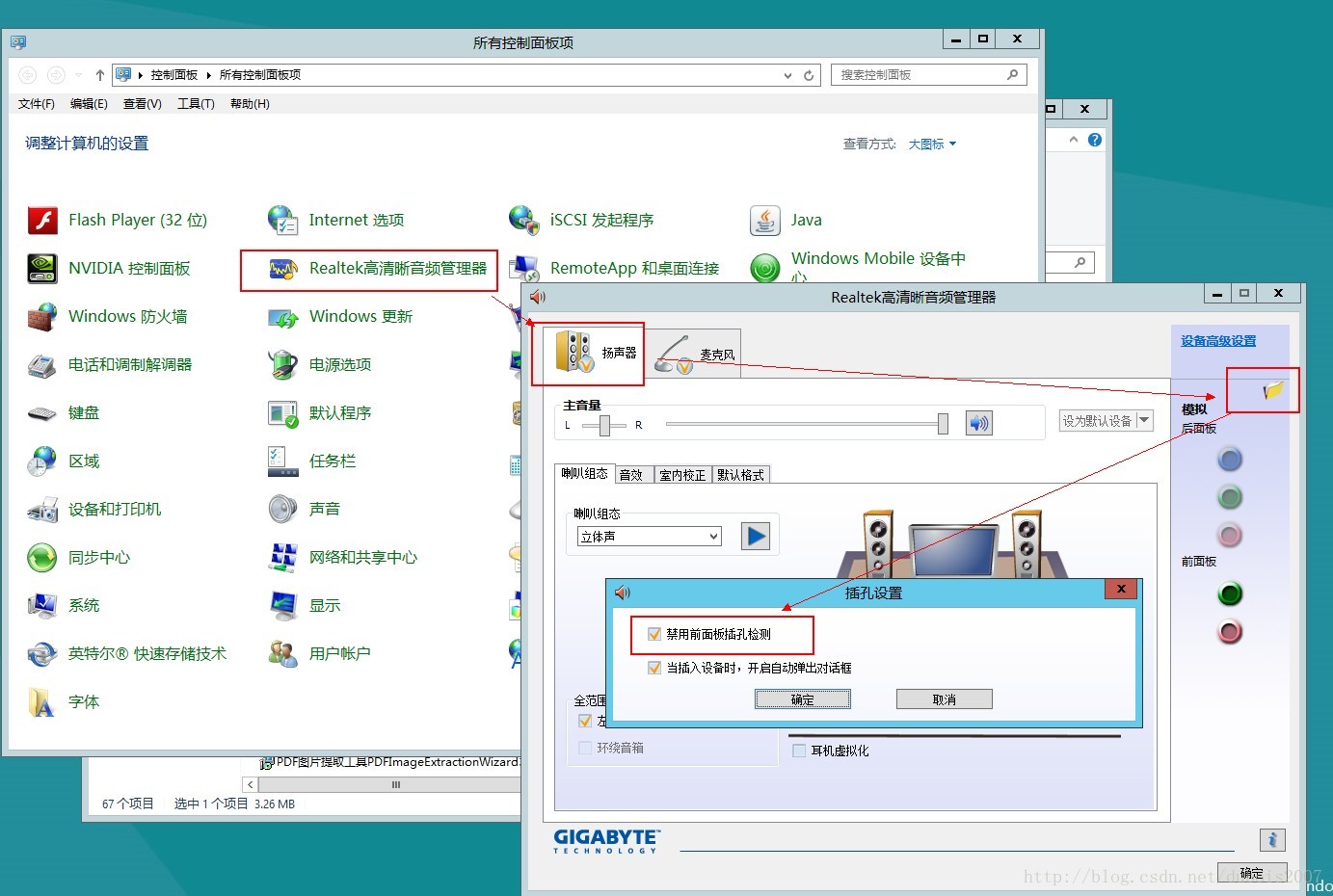Open Java control panel item
Viewport: 1333px width, 896px height.
[x=786, y=220]
